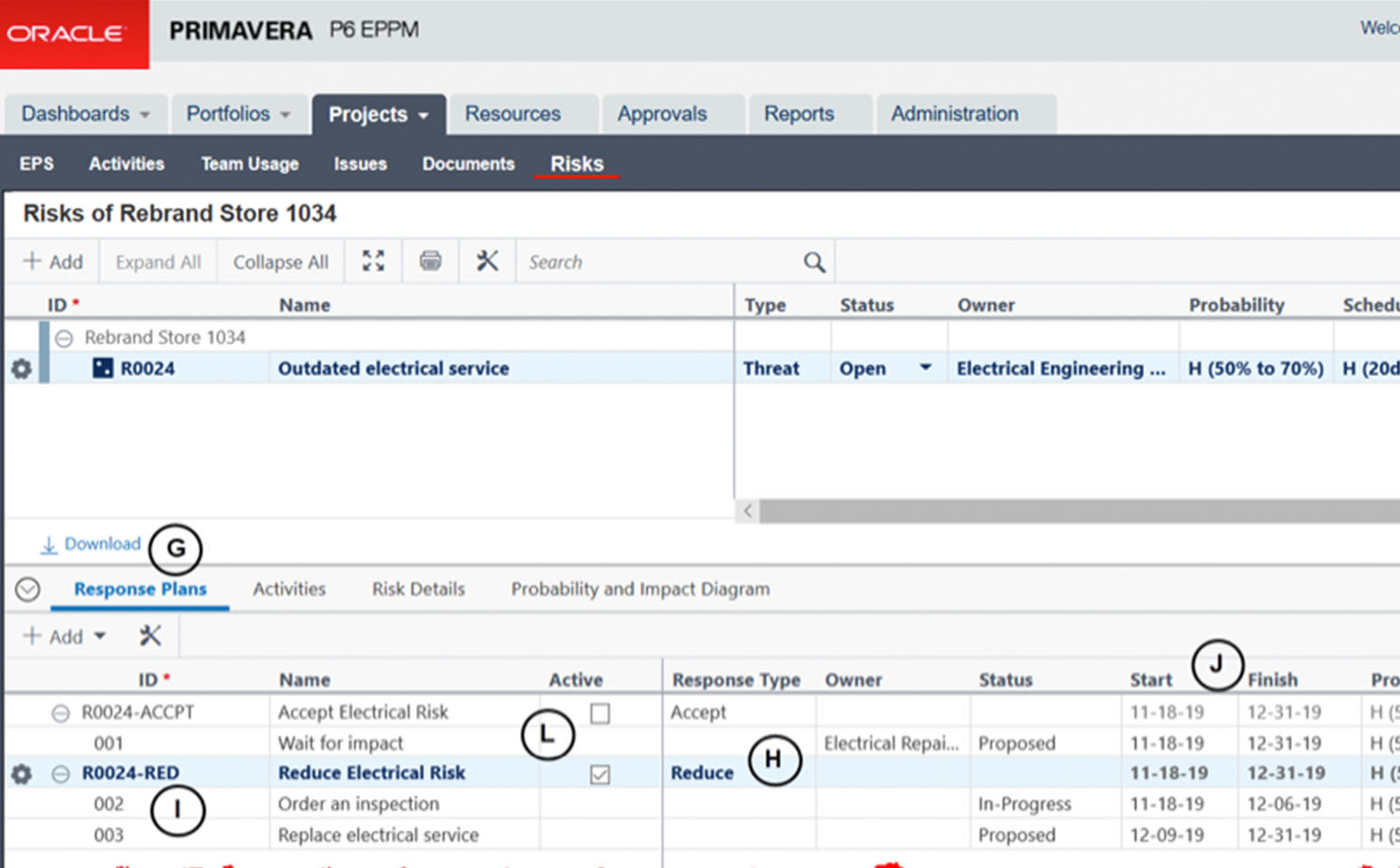Collapse the R0024-ACCPT response plan

(60, 713)
